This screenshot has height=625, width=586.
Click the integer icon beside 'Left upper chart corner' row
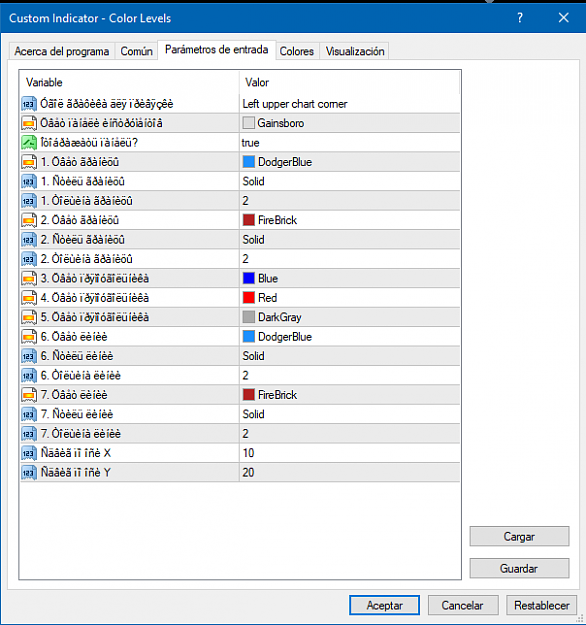[29, 104]
